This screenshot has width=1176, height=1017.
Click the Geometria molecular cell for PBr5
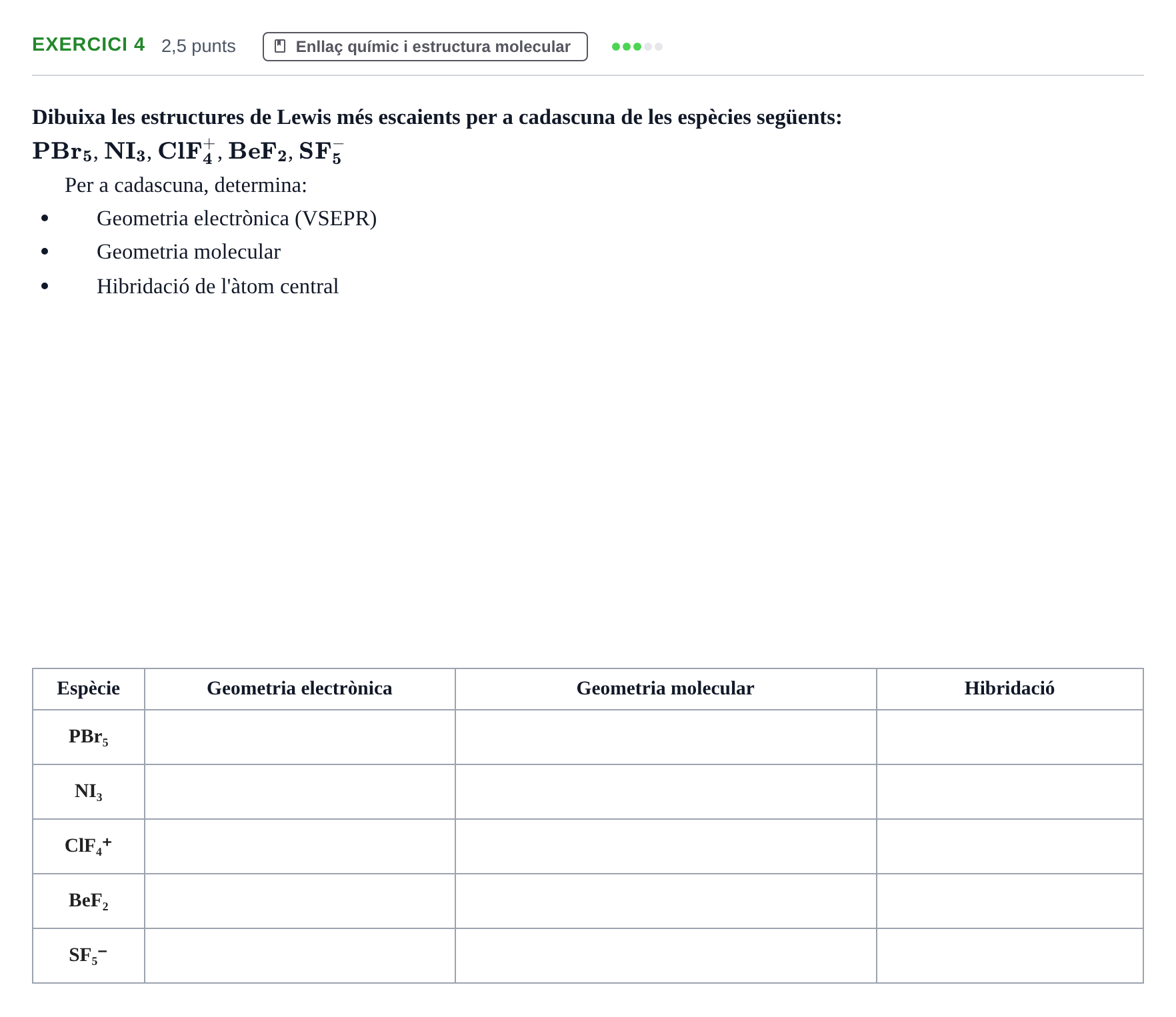coord(666,737)
